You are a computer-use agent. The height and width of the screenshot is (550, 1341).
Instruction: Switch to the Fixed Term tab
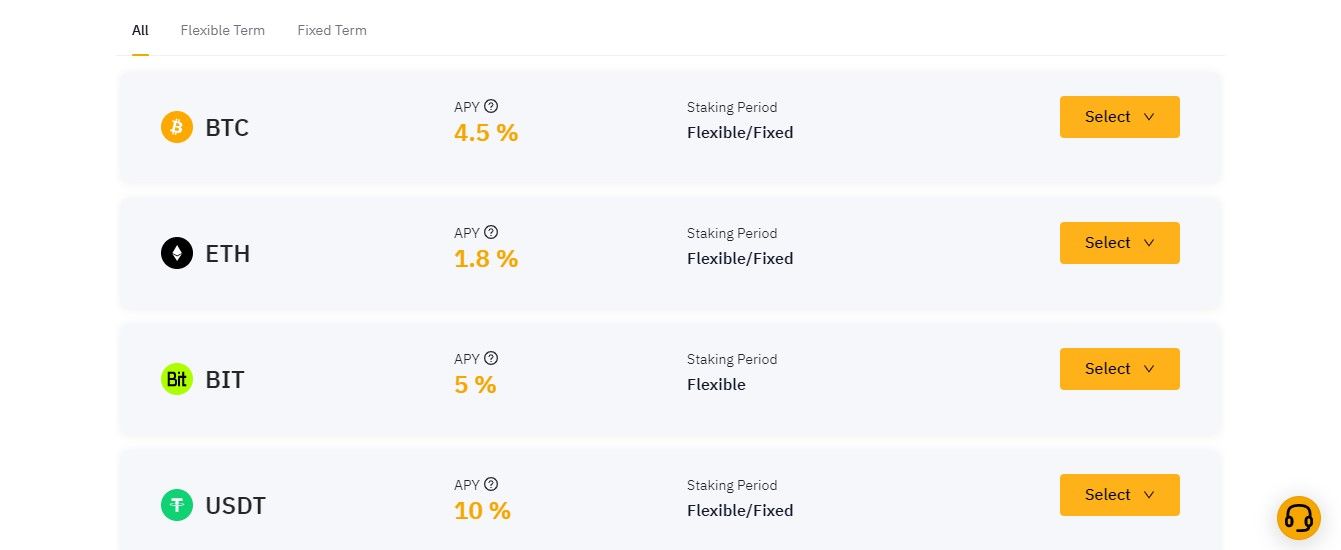click(x=332, y=30)
